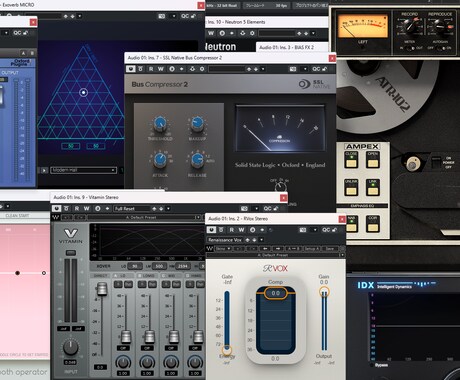Click the Renaissance Vox preset name
460x380 pixels.
pos(225,240)
